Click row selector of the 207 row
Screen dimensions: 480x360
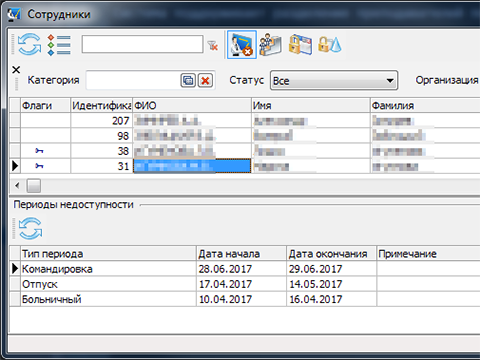tap(15, 121)
